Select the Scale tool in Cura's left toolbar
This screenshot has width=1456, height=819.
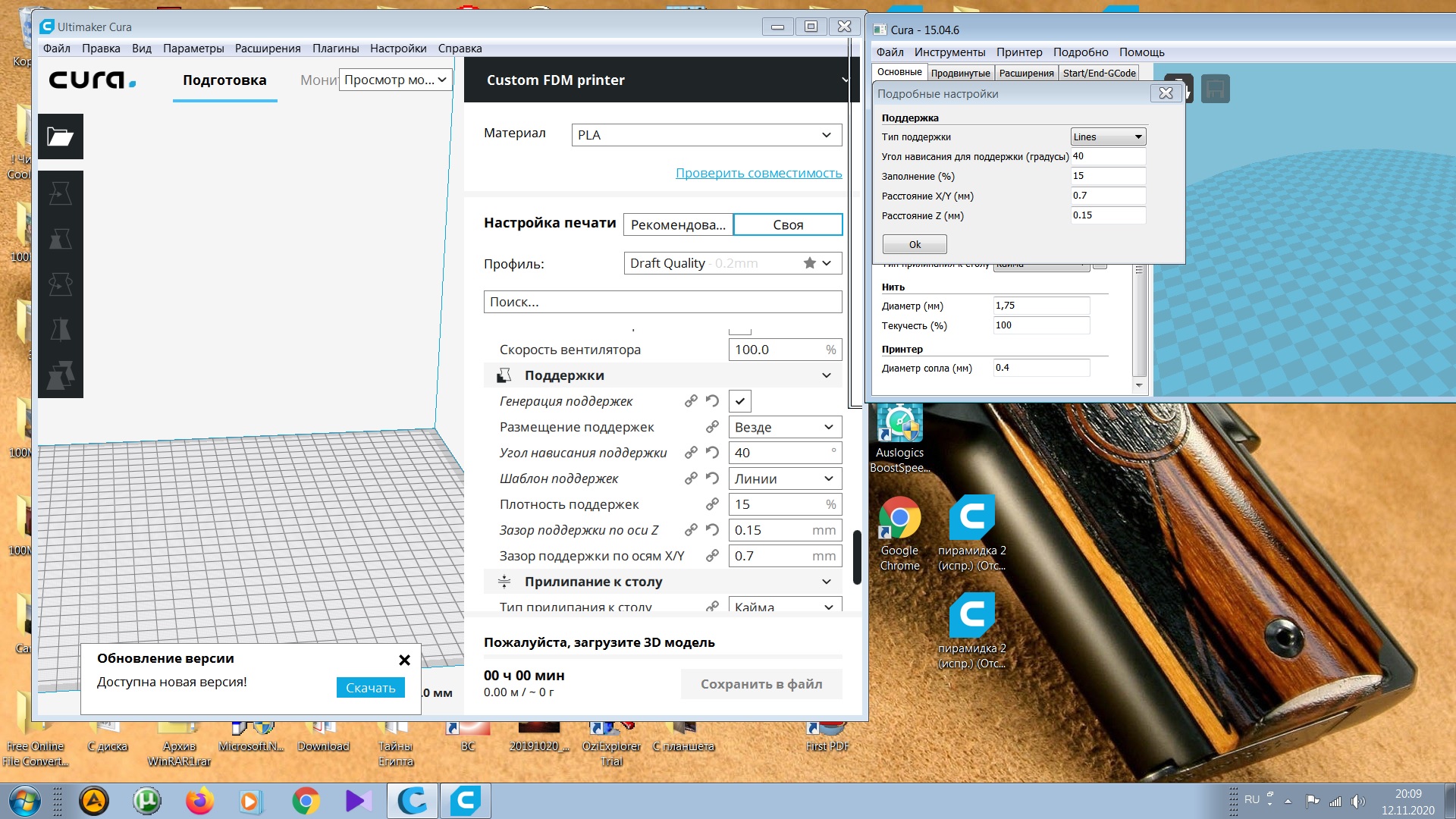click(x=60, y=239)
